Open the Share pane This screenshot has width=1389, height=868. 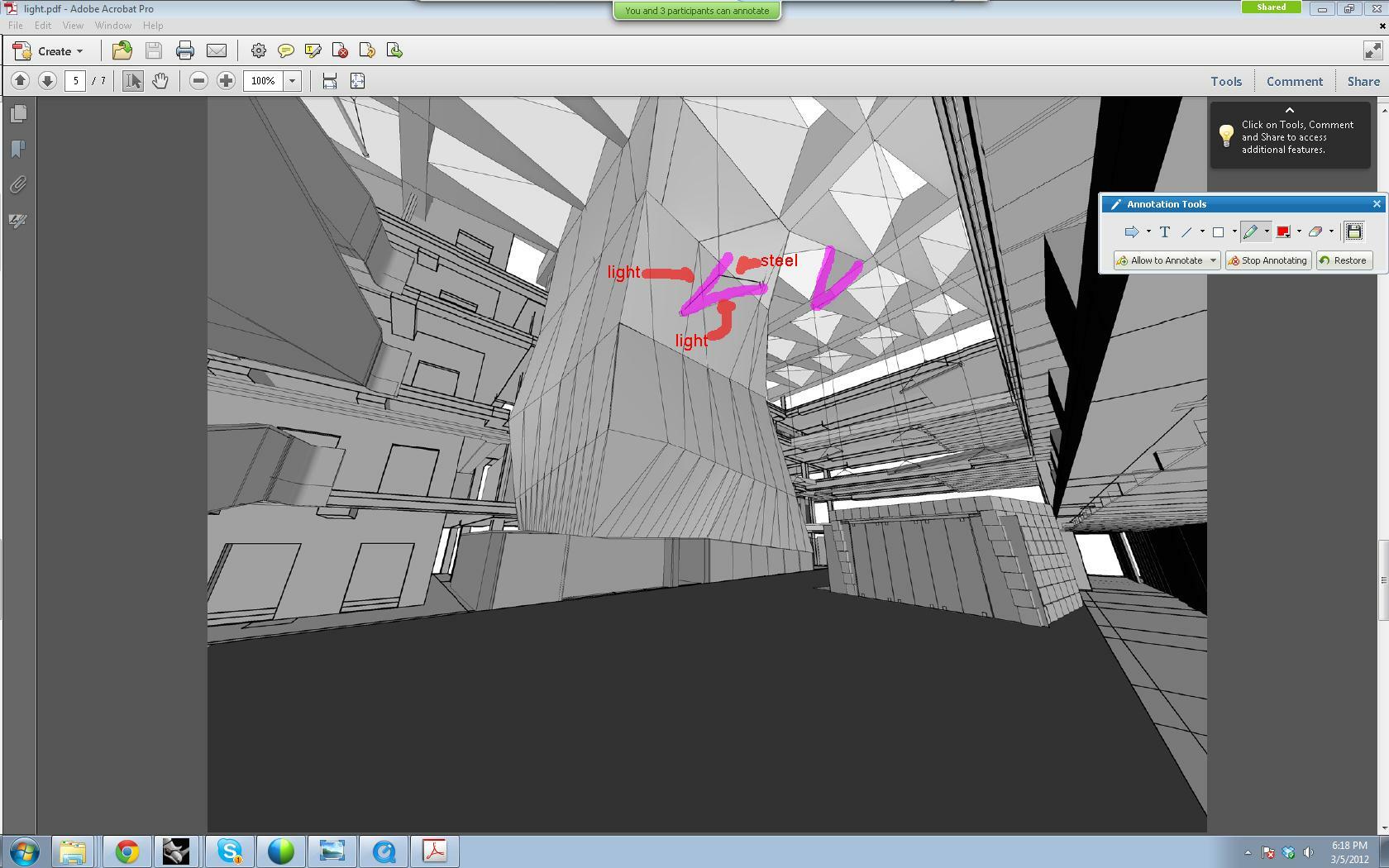1363,81
